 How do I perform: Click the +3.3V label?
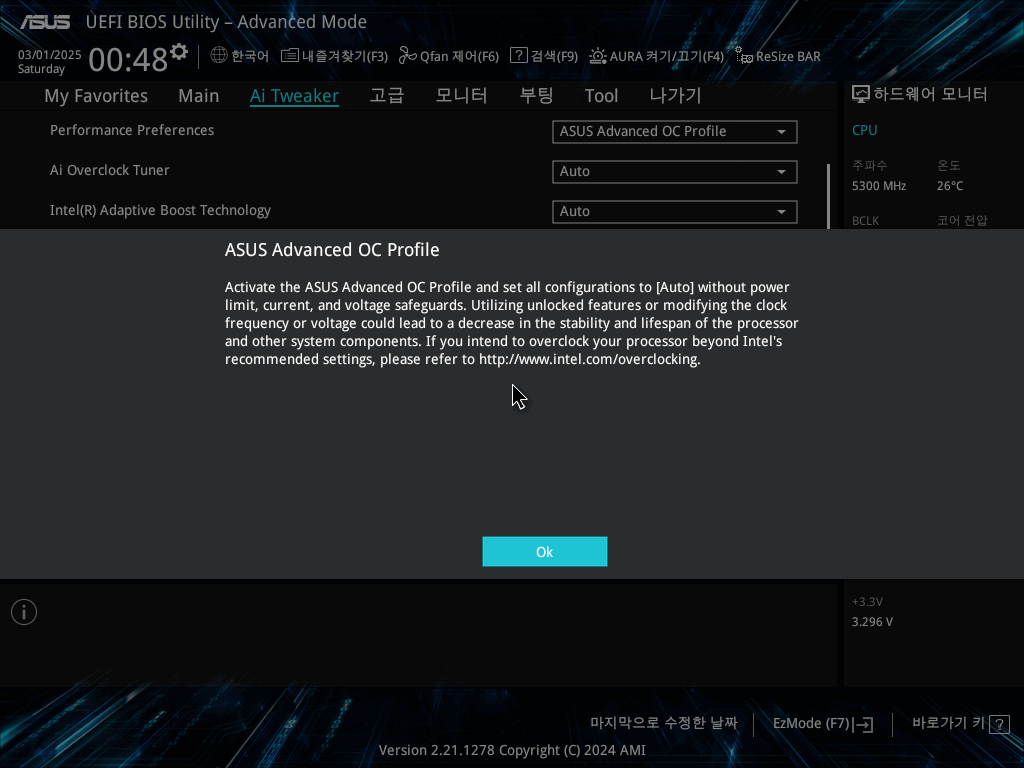(867, 601)
